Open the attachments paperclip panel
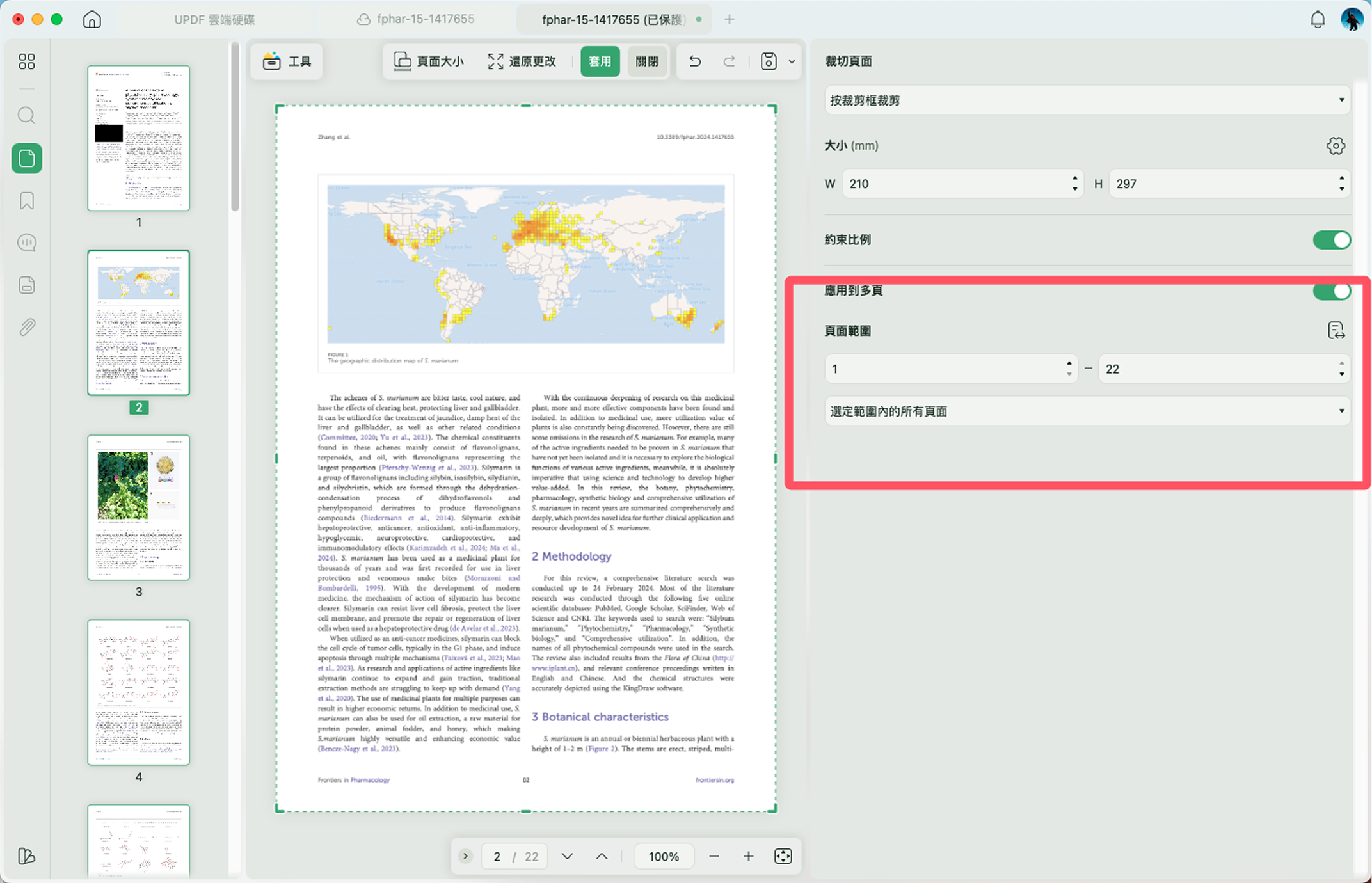This screenshot has height=883, width=1372. (x=27, y=327)
